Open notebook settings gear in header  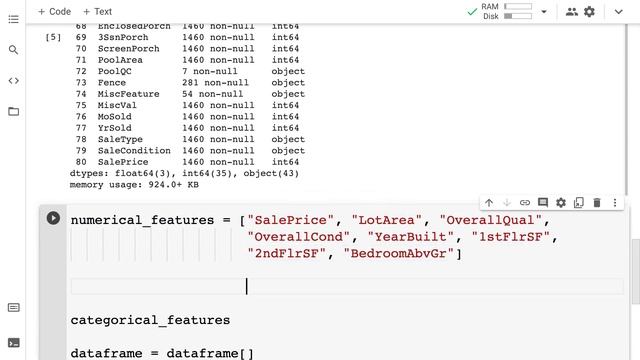[589, 12]
